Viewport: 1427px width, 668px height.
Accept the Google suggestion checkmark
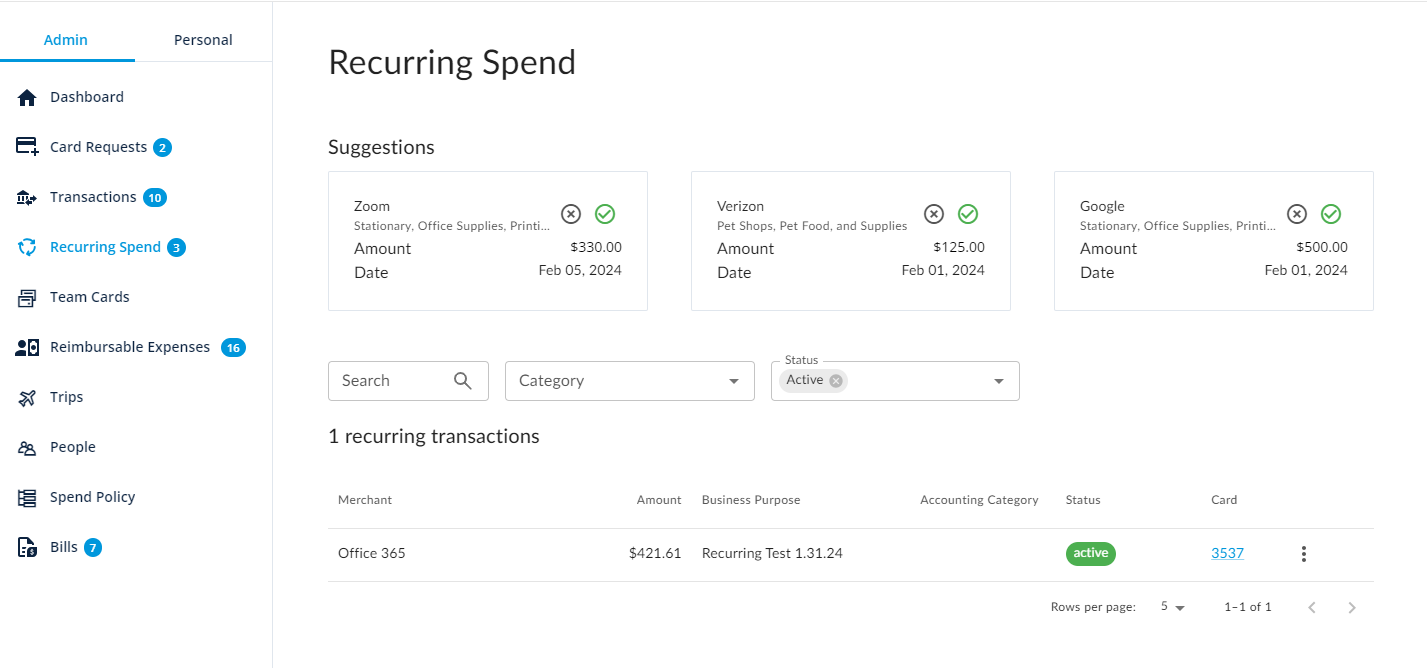click(x=1330, y=213)
